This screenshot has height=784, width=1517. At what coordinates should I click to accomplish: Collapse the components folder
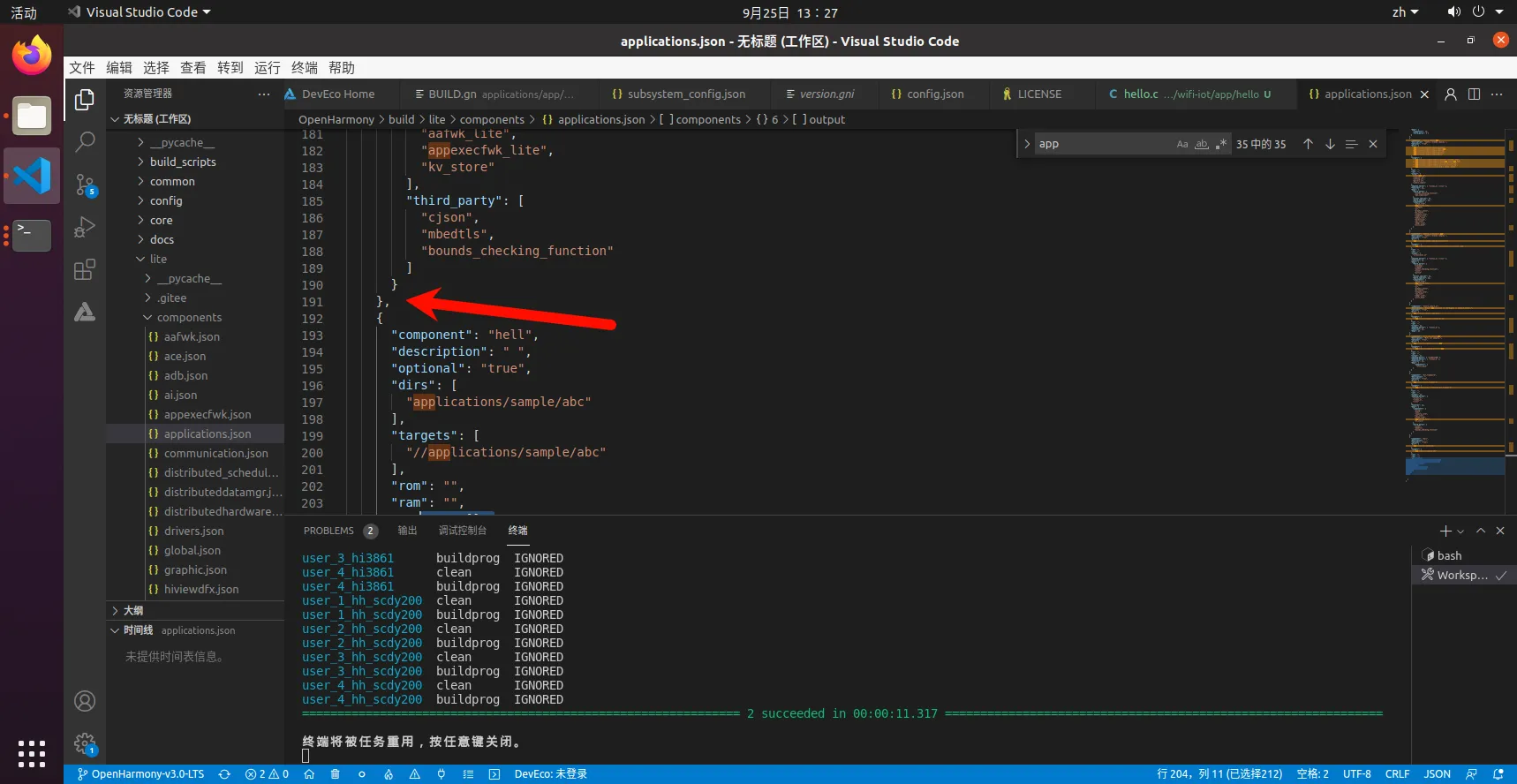click(x=189, y=317)
